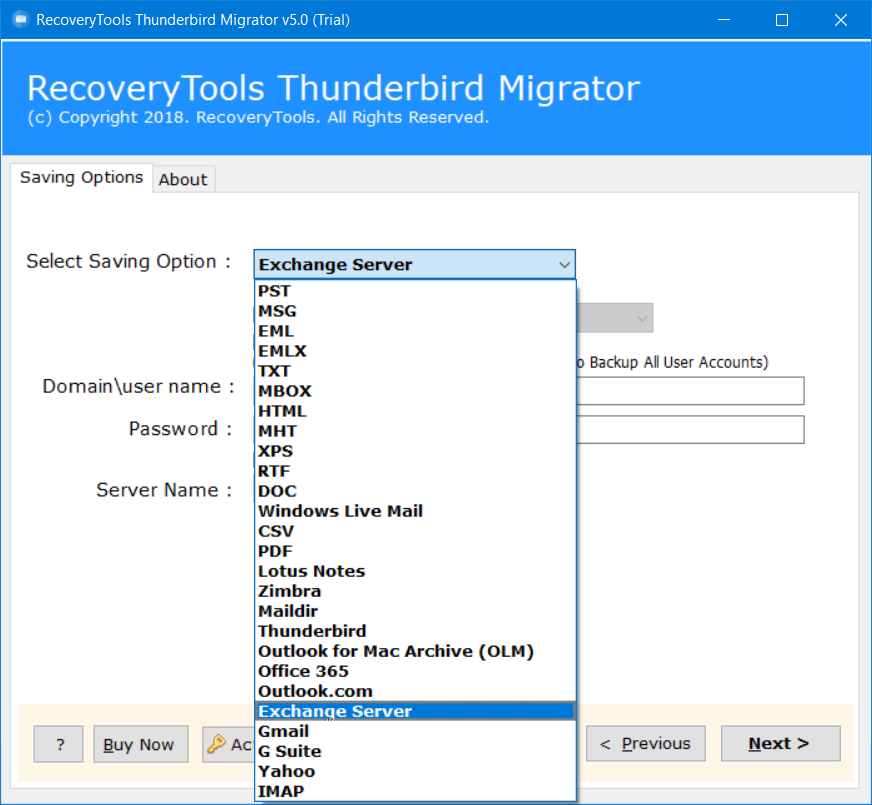
Task: Choose Lotus Notes option
Action: 415,572
